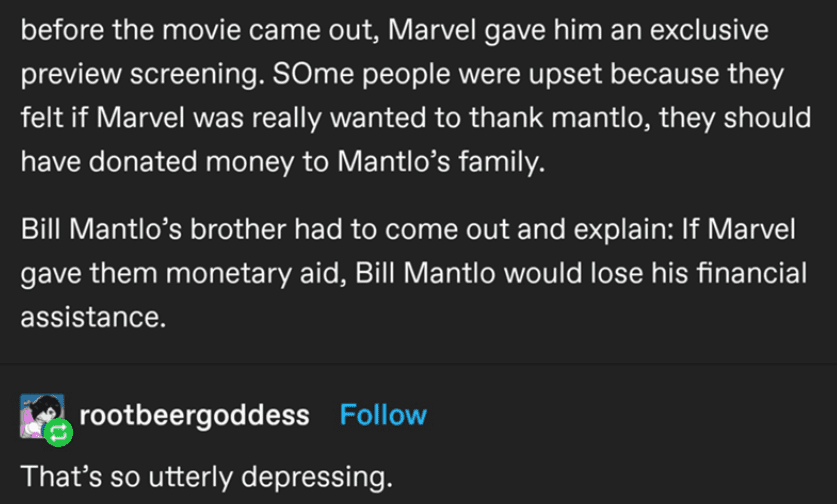
Task: Click the divider line above rootbeergoddess
Action: [x=418, y=364]
